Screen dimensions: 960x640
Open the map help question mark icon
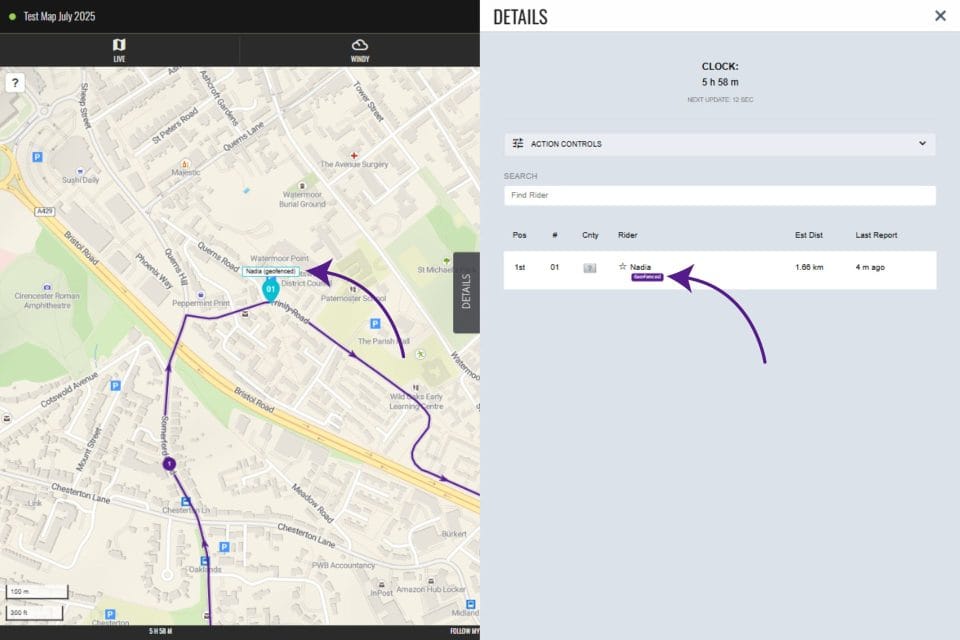[x=14, y=82]
